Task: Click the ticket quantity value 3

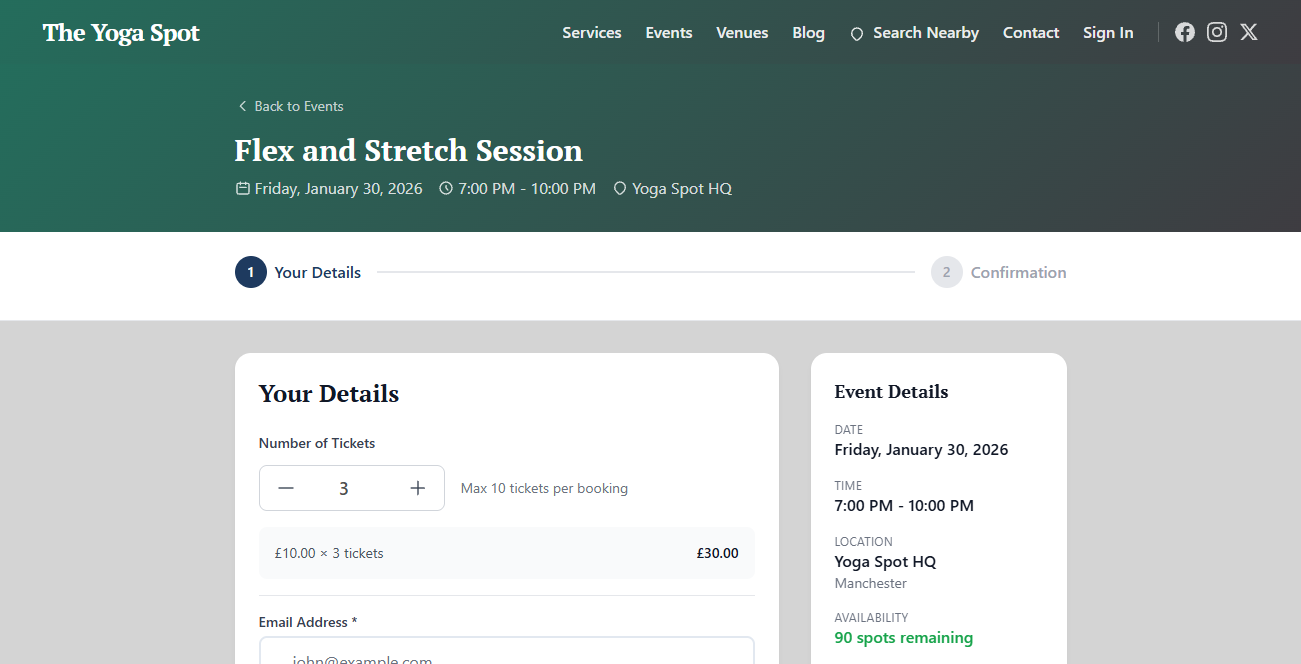Action: click(x=344, y=488)
